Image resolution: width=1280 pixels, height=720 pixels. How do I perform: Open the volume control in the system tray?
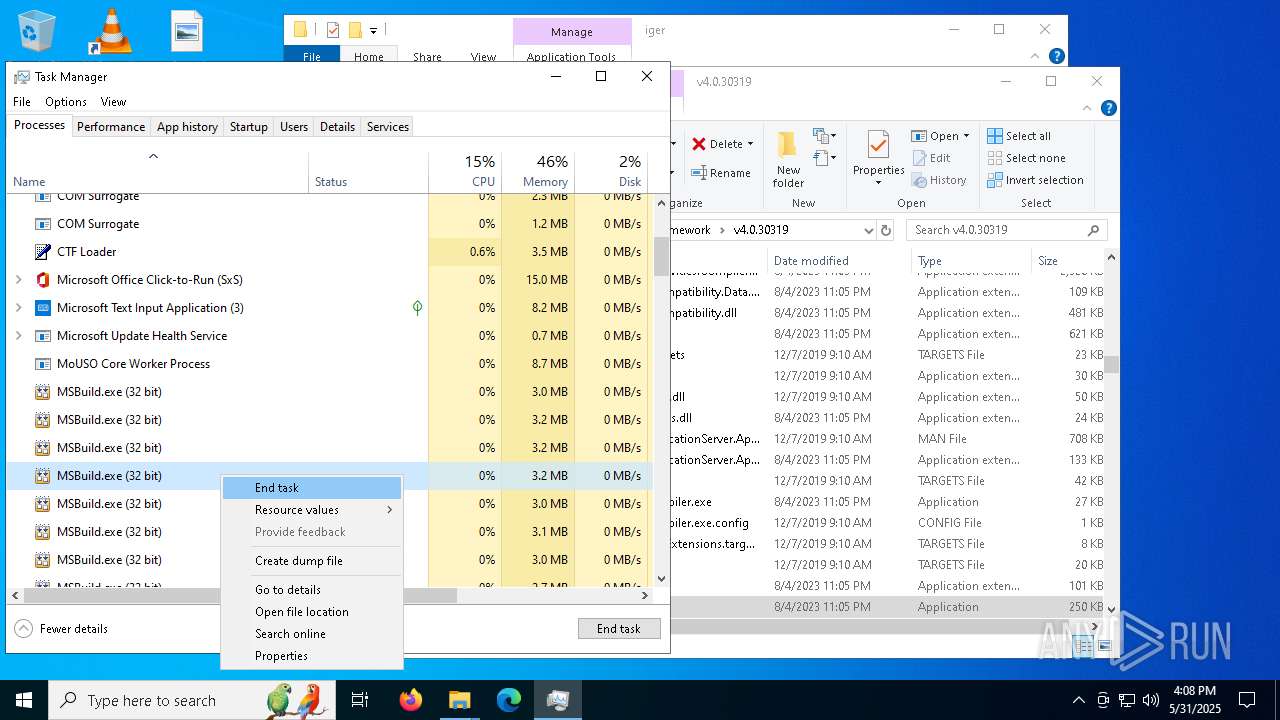[1151, 700]
